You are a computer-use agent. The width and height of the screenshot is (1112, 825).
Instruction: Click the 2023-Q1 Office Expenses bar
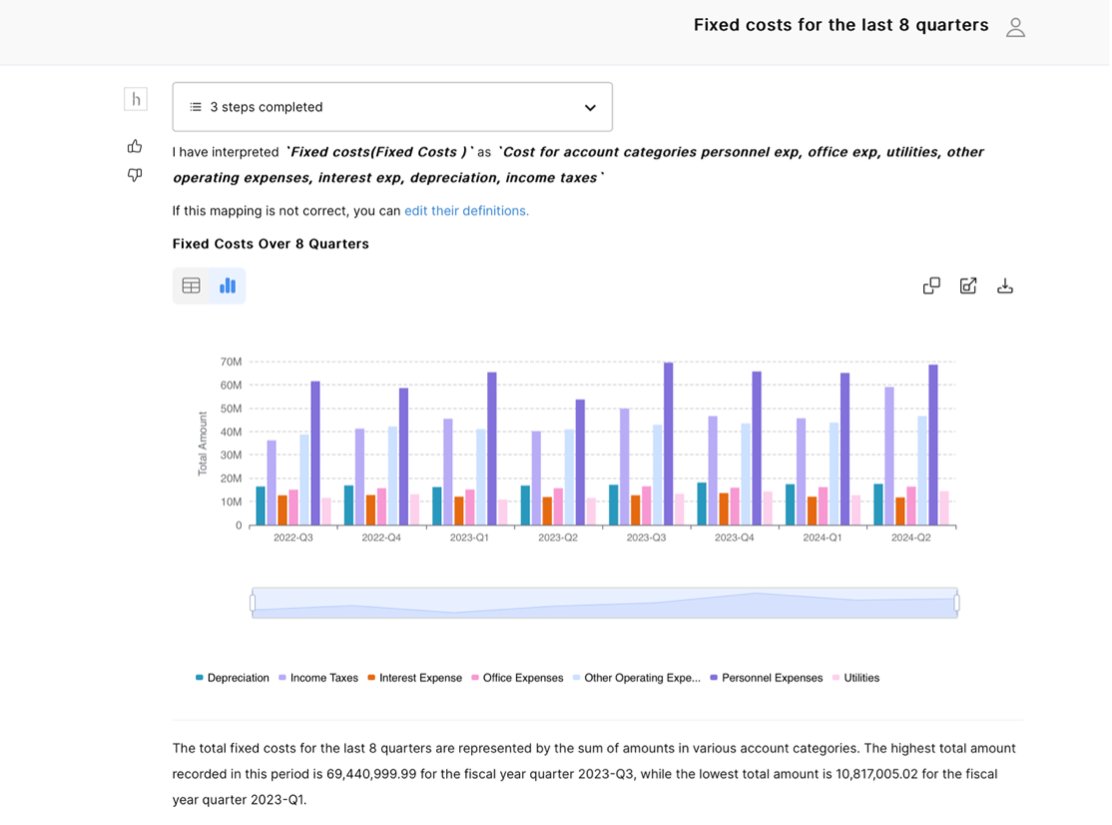point(469,507)
